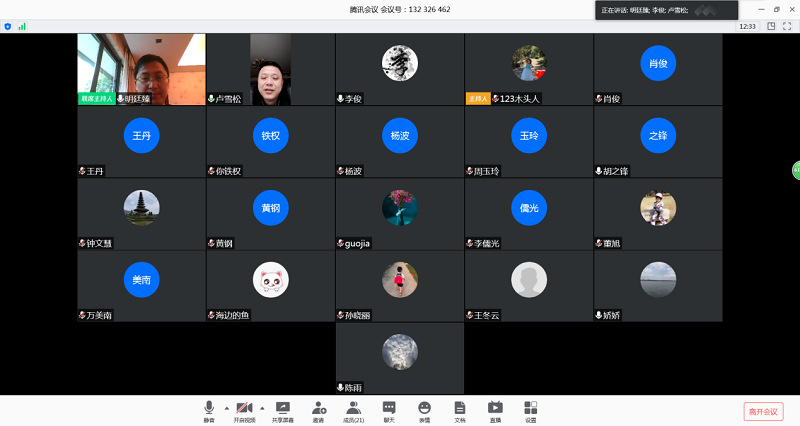800x426 pixels.
Task: Open the 文档 documents icon
Action: (x=459, y=409)
